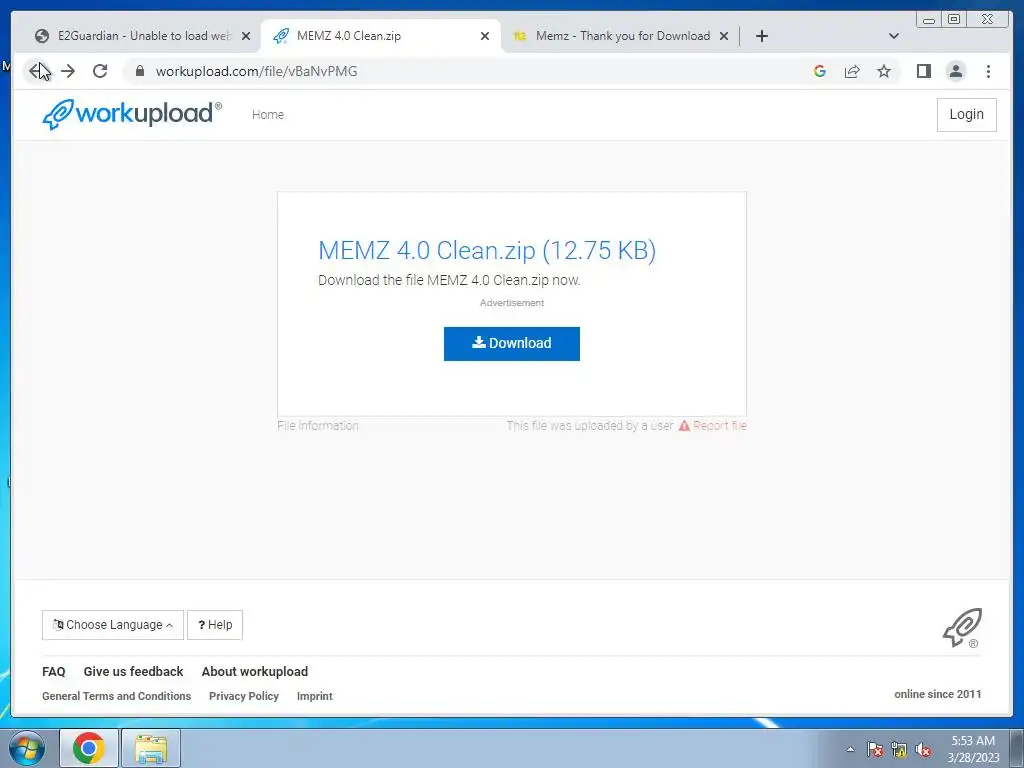Open the Privacy Policy link
Viewport: 1024px width, 768px height.
click(244, 696)
